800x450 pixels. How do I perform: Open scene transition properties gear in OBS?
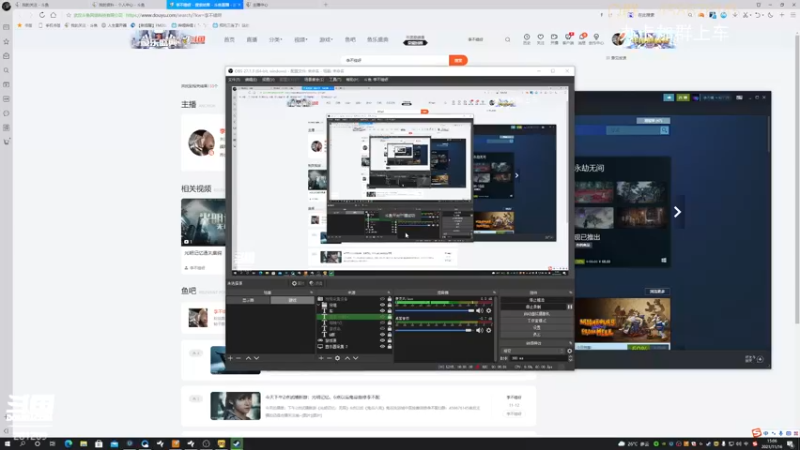pyautogui.click(x=569, y=351)
